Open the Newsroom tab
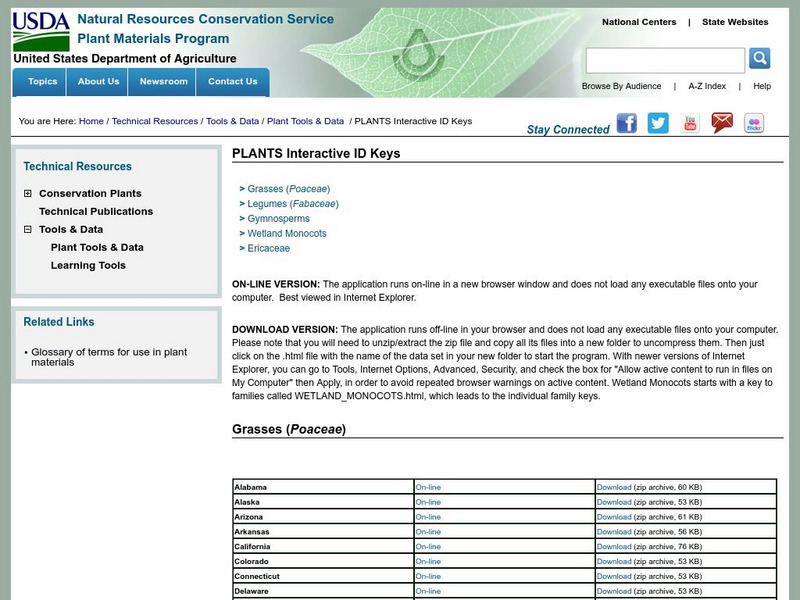Viewport: 800px width, 600px height. pos(162,82)
